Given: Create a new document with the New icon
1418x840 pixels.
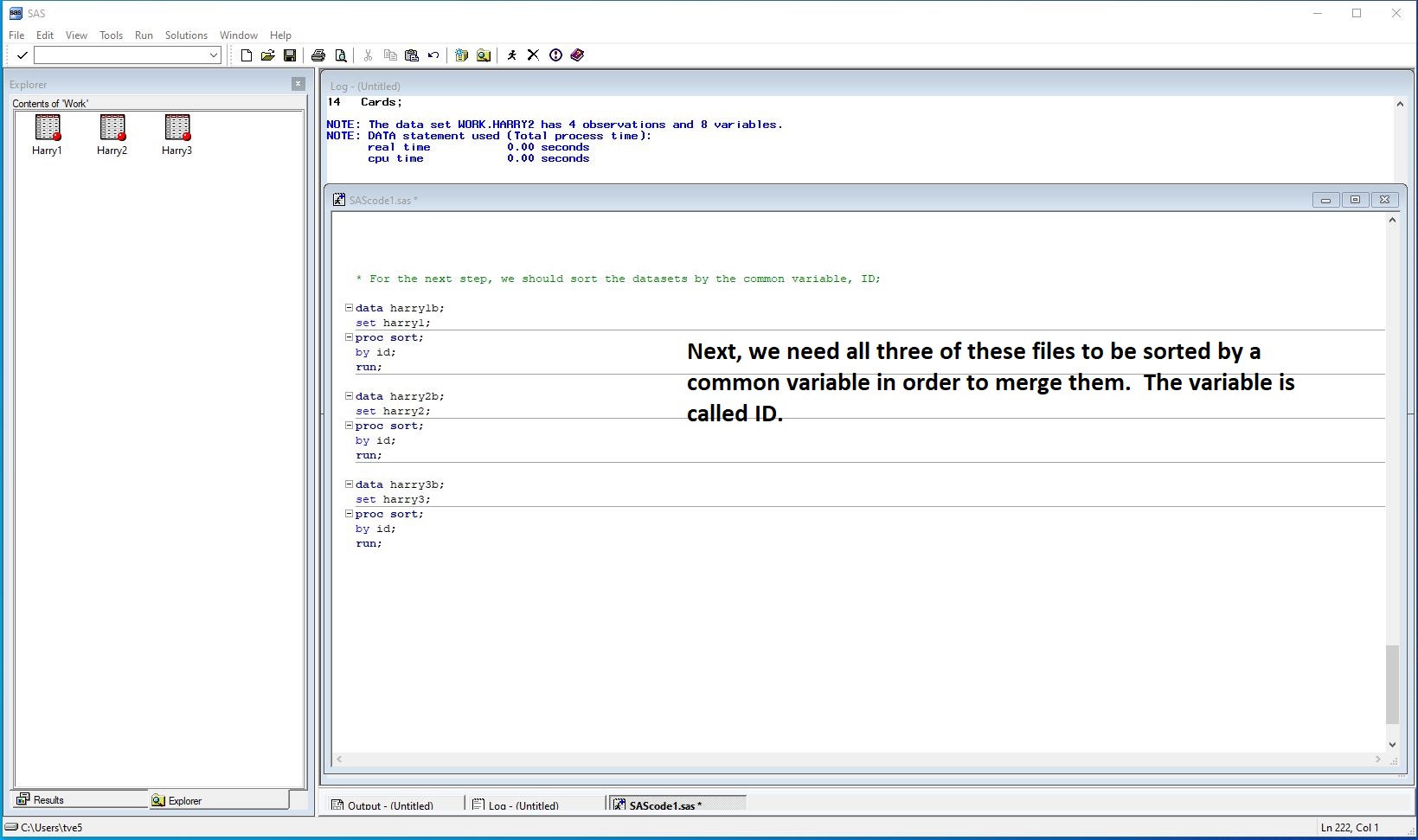Looking at the screenshot, I should coord(247,55).
